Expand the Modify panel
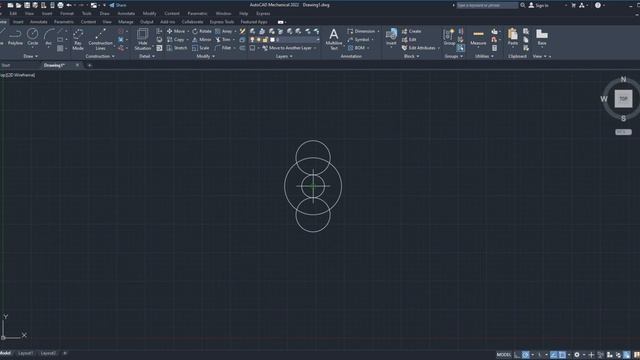Image resolution: width=640 pixels, height=360 pixels. [x=205, y=56]
